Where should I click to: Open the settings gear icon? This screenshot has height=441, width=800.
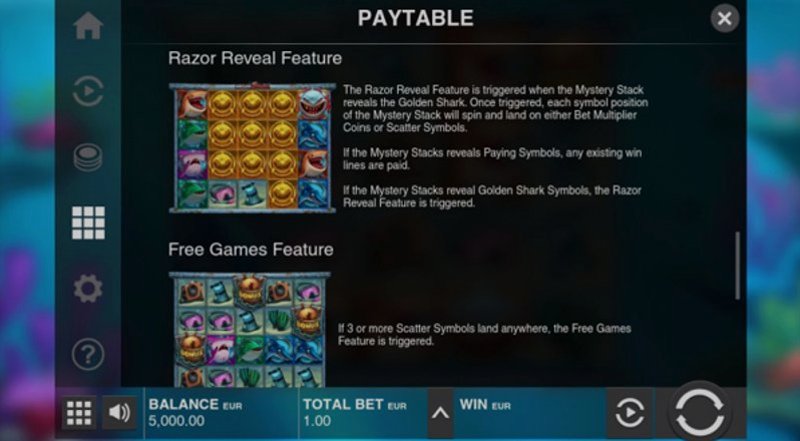point(88,288)
